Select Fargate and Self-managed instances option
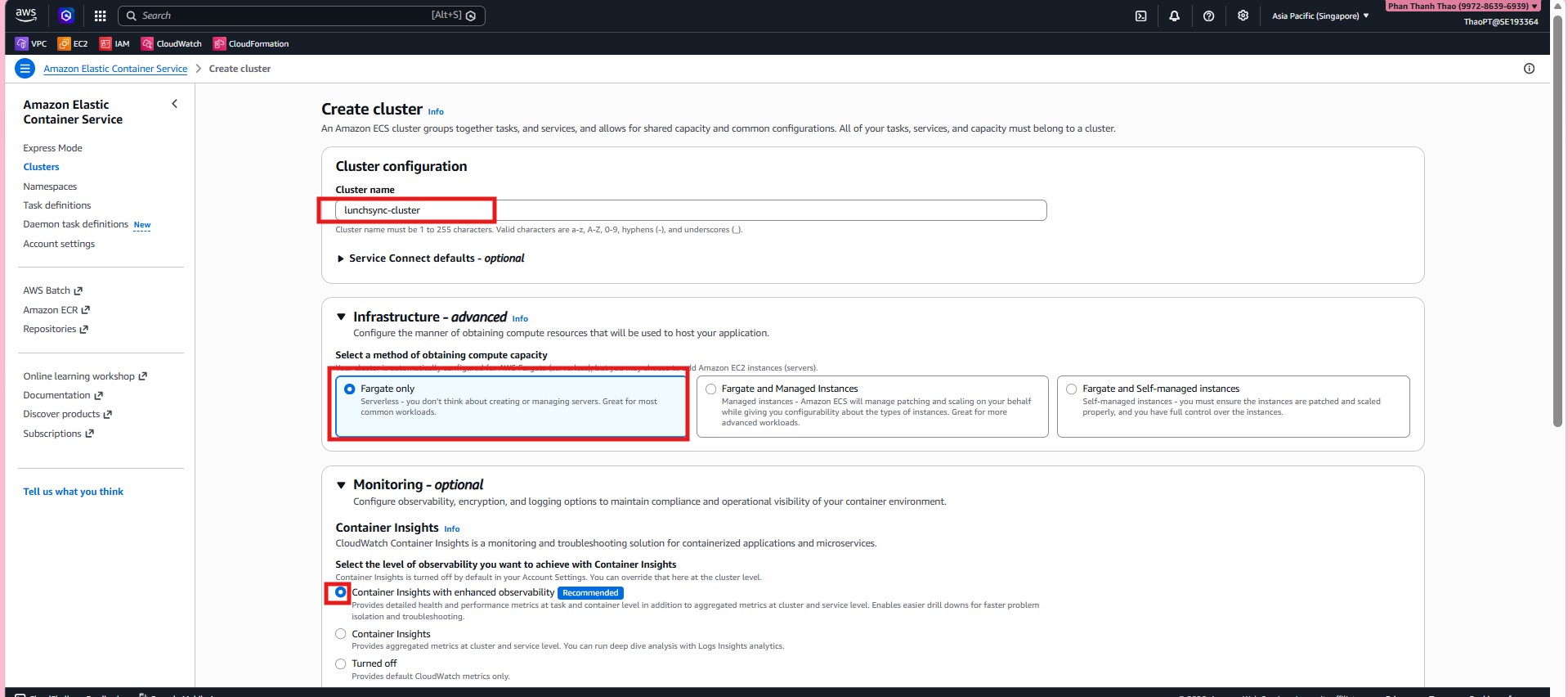The image size is (1568, 697). click(1071, 389)
